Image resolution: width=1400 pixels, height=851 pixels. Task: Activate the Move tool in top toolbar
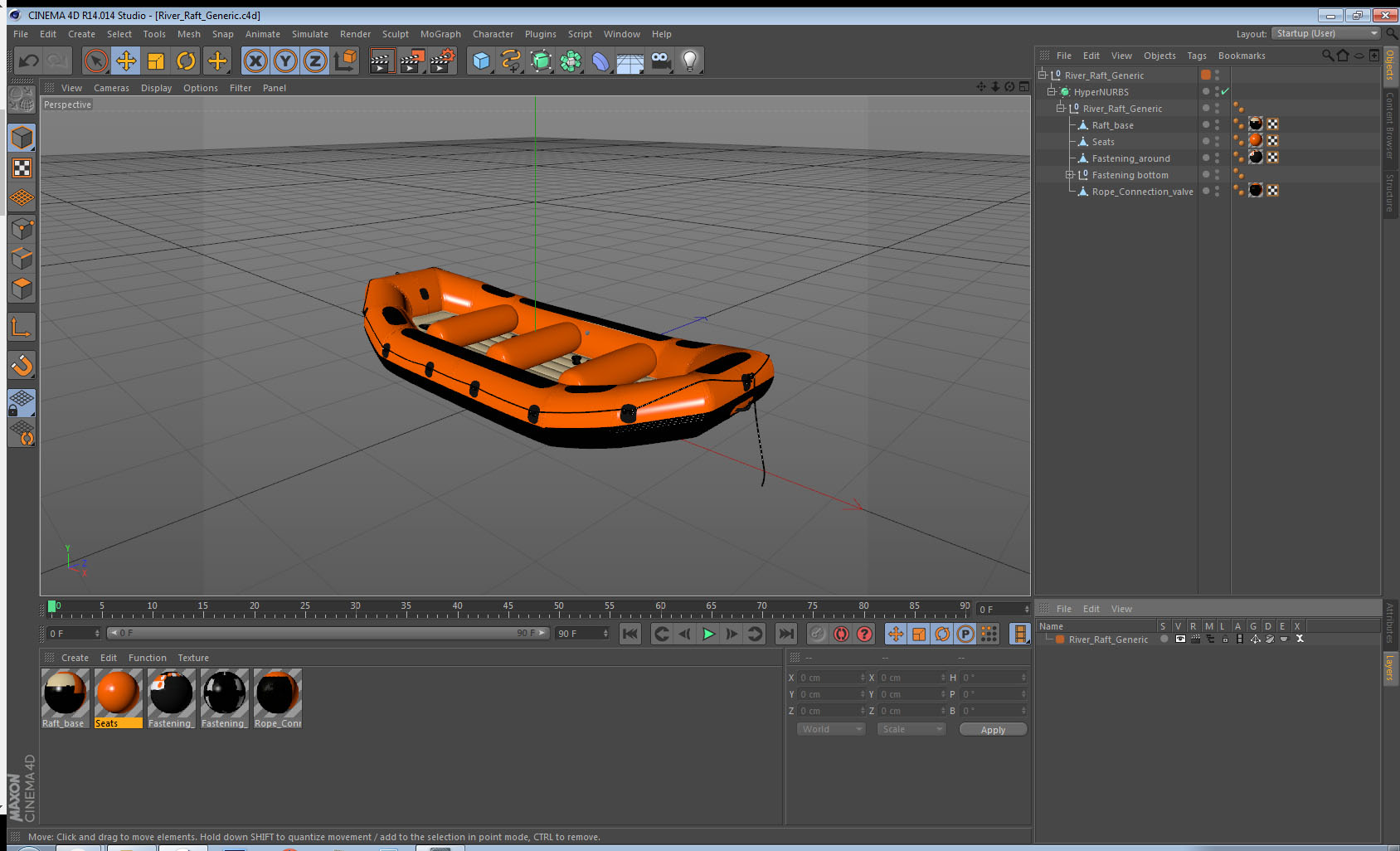pyautogui.click(x=126, y=61)
